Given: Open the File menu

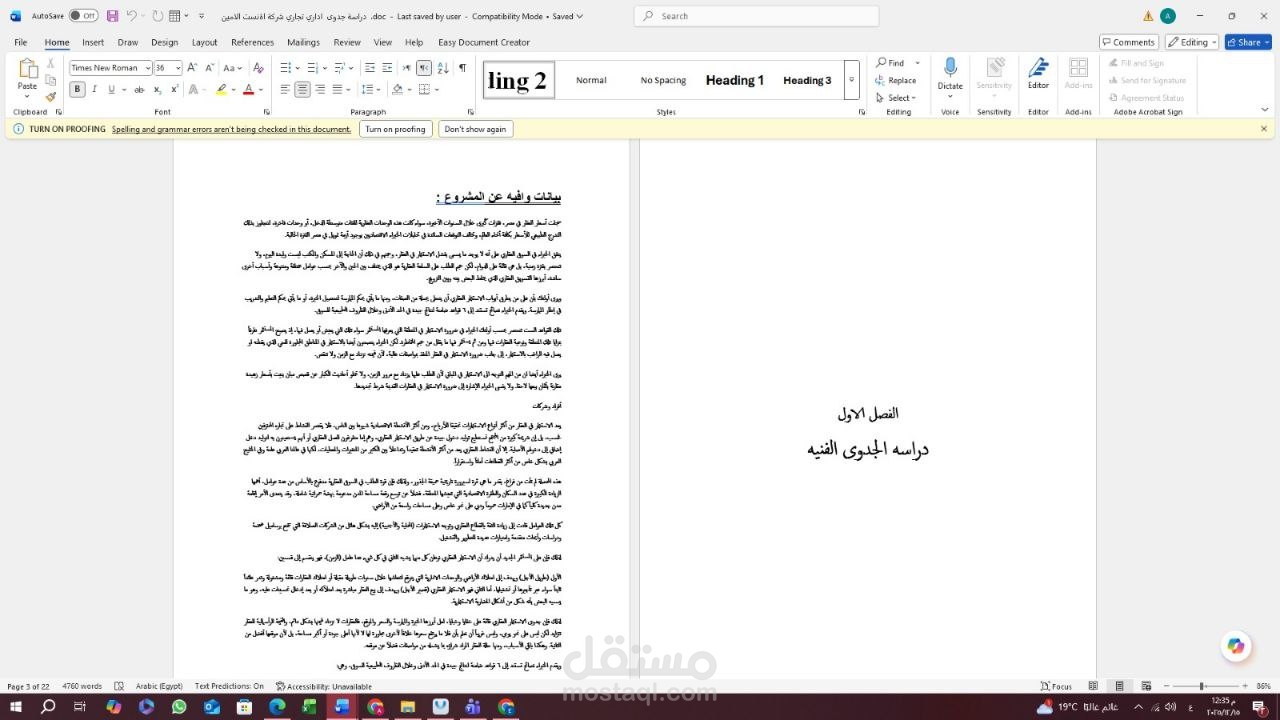Looking at the screenshot, I should click(x=21, y=42).
